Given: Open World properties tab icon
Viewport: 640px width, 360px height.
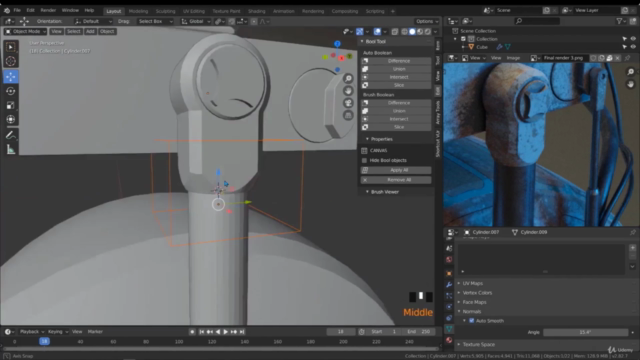Looking at the screenshot, I should 449,260.
